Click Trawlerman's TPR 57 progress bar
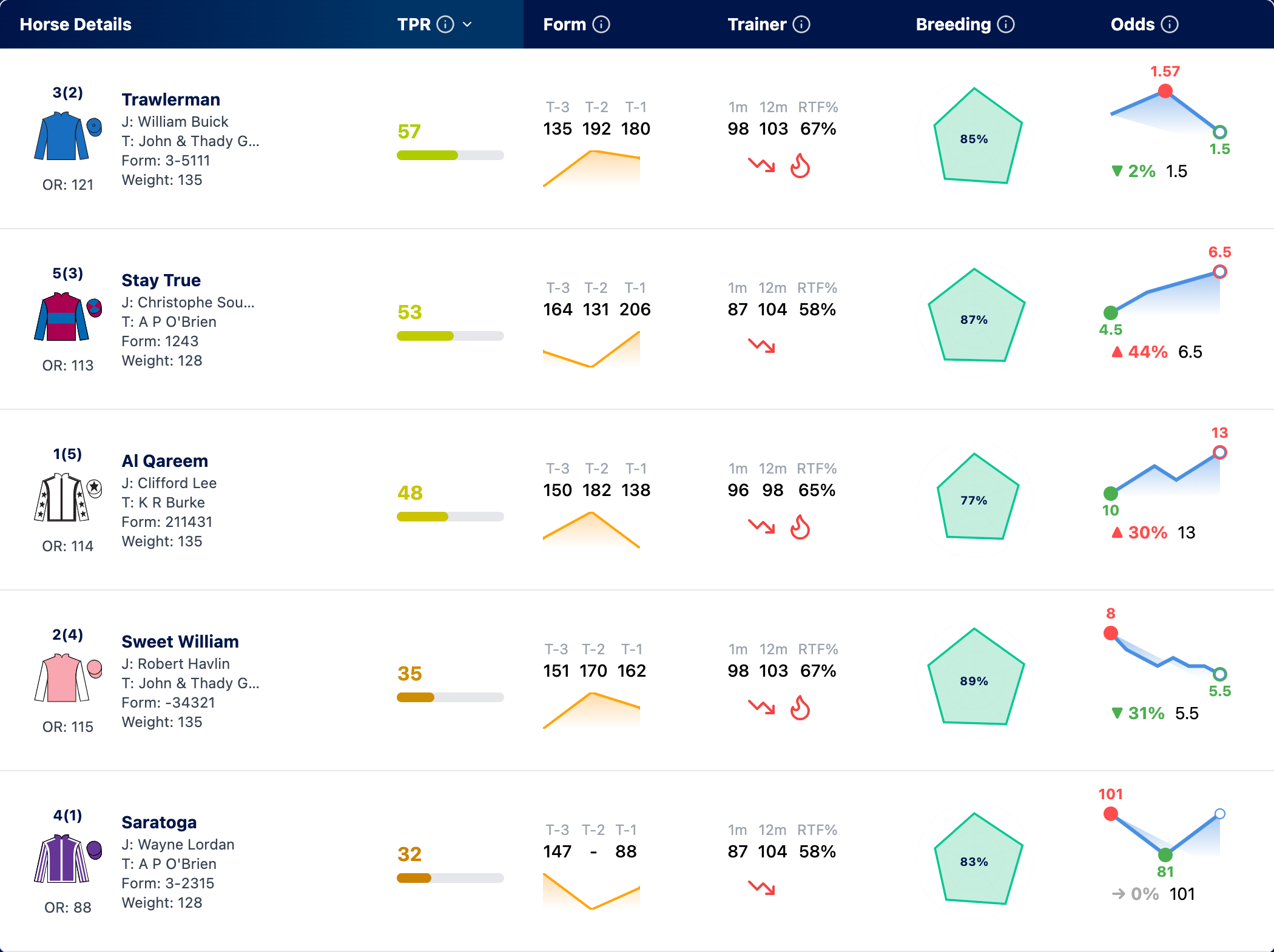1274x952 pixels. 450,155
